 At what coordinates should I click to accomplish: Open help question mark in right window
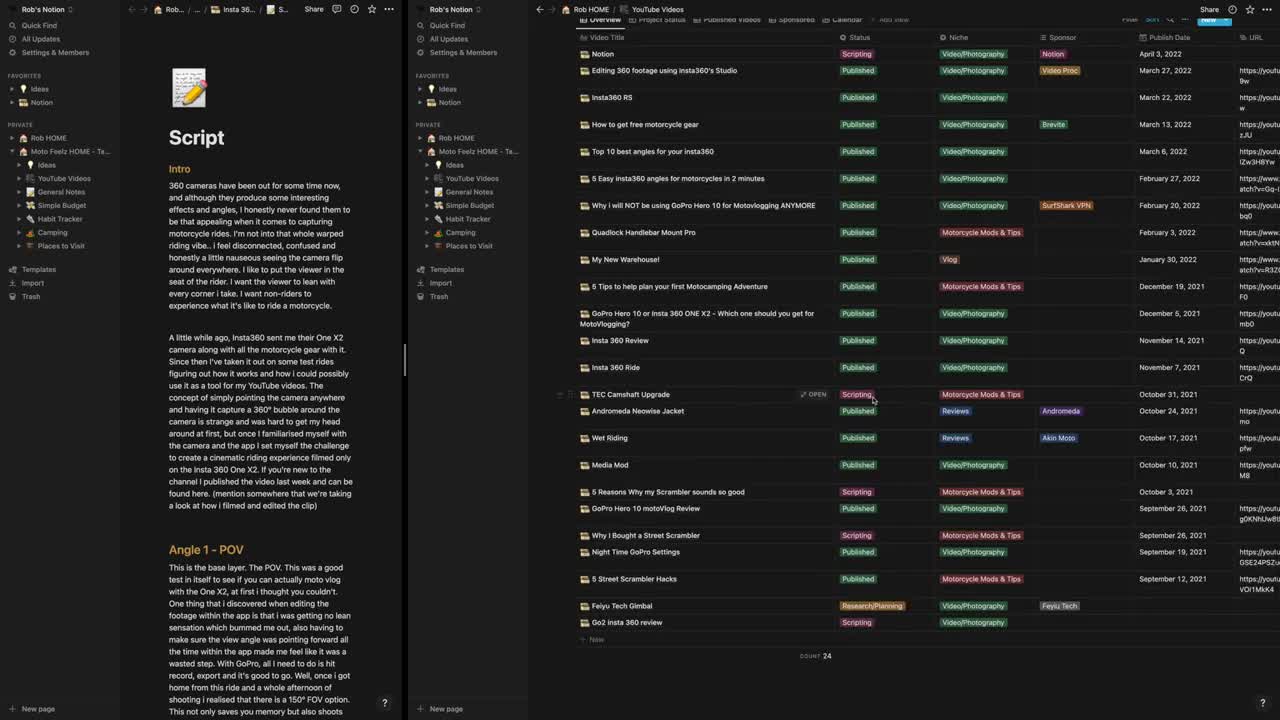pyautogui.click(x=1262, y=703)
